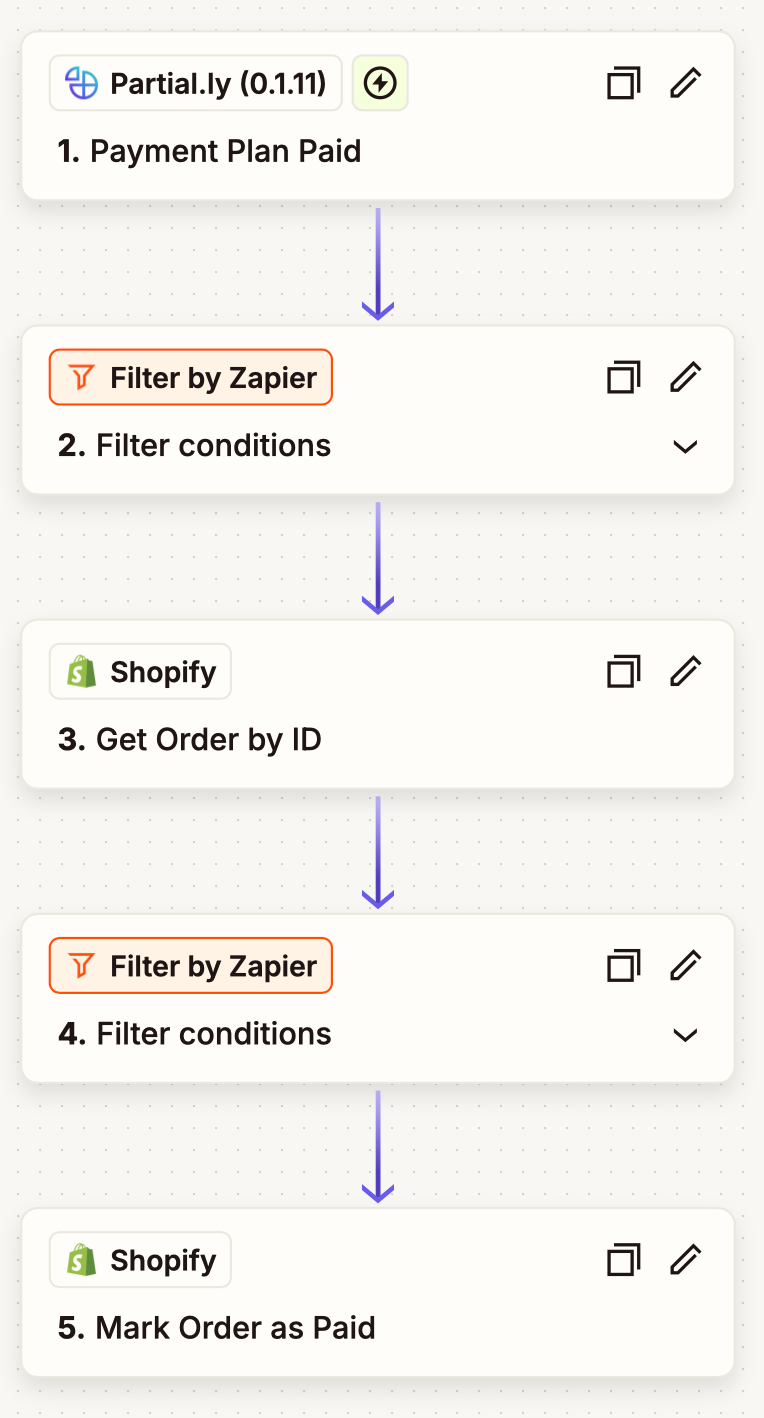Edit step 4 Filter conditions with pencil
This screenshot has width=764, height=1418.
pyautogui.click(x=685, y=965)
